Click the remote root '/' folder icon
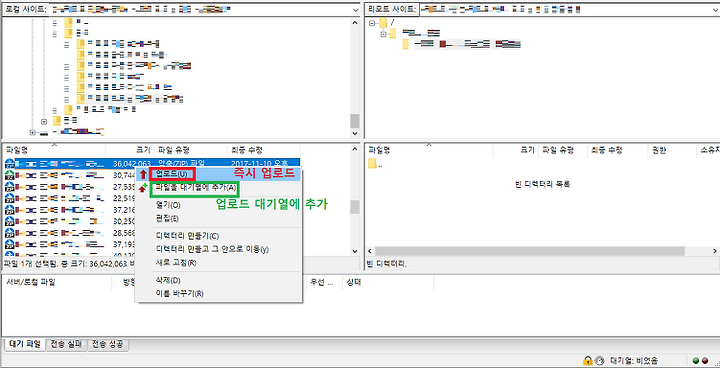The height and width of the screenshot is (368, 720). 384,23
